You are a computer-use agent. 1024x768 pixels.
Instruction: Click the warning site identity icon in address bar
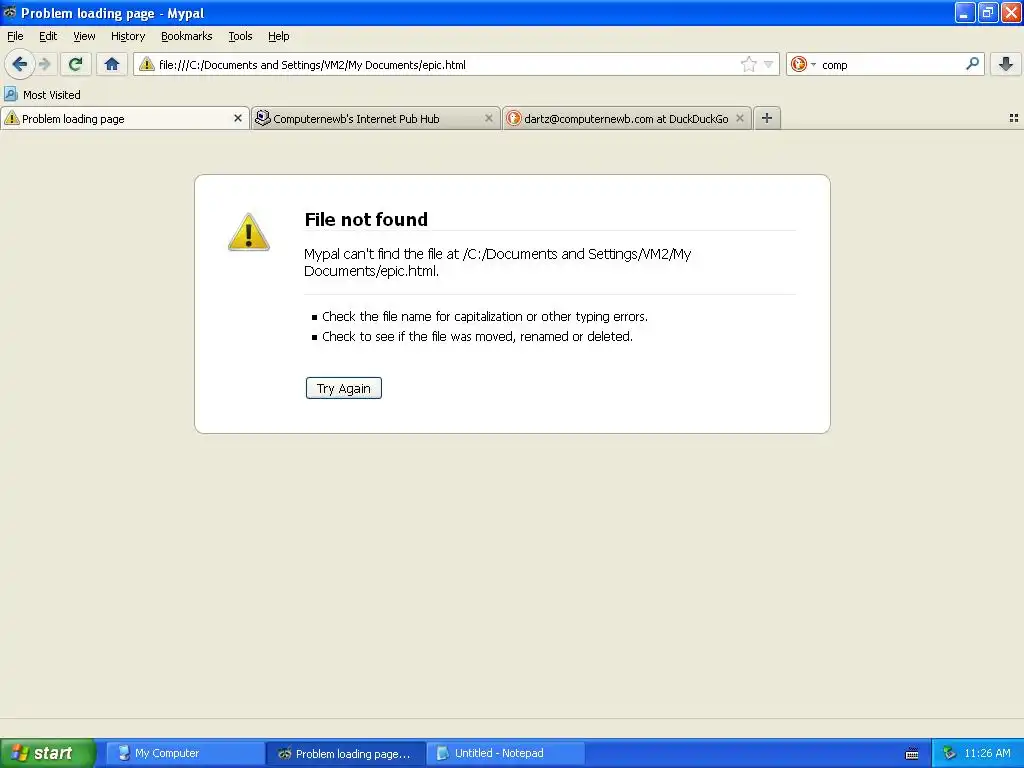coord(147,64)
